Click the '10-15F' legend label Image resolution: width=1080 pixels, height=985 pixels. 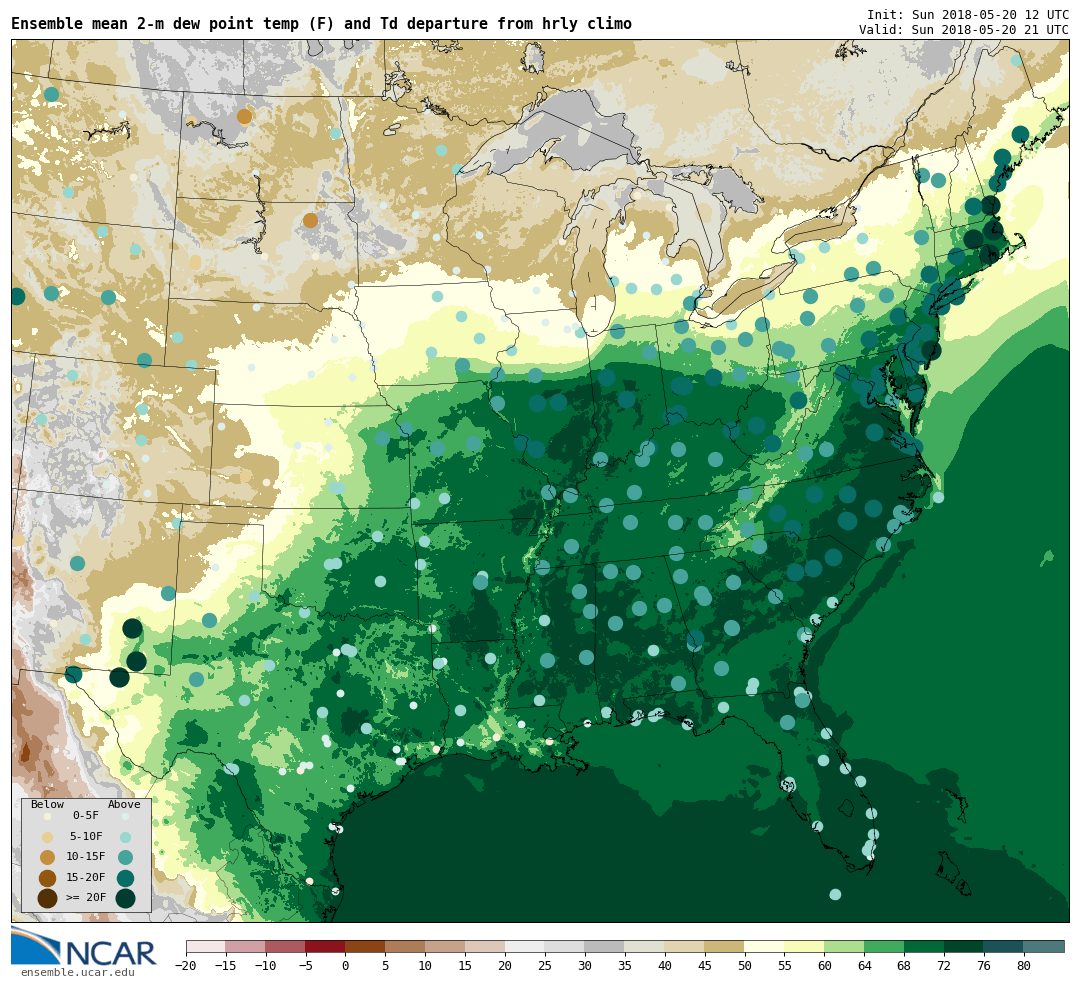[x=86, y=856]
